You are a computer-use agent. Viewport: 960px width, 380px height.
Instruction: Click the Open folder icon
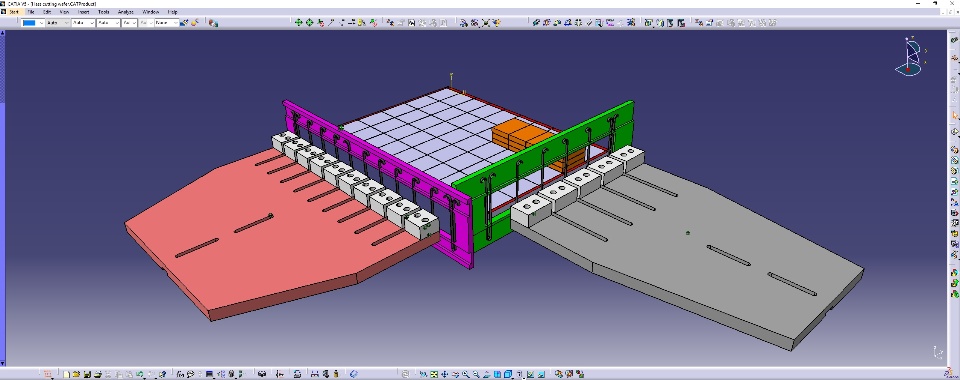point(76,374)
